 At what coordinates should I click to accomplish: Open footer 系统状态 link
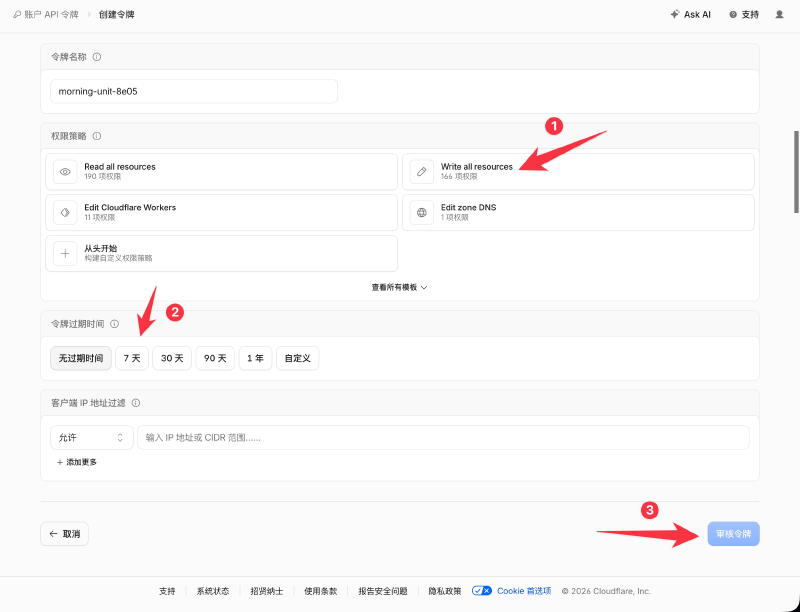pyautogui.click(x=213, y=591)
